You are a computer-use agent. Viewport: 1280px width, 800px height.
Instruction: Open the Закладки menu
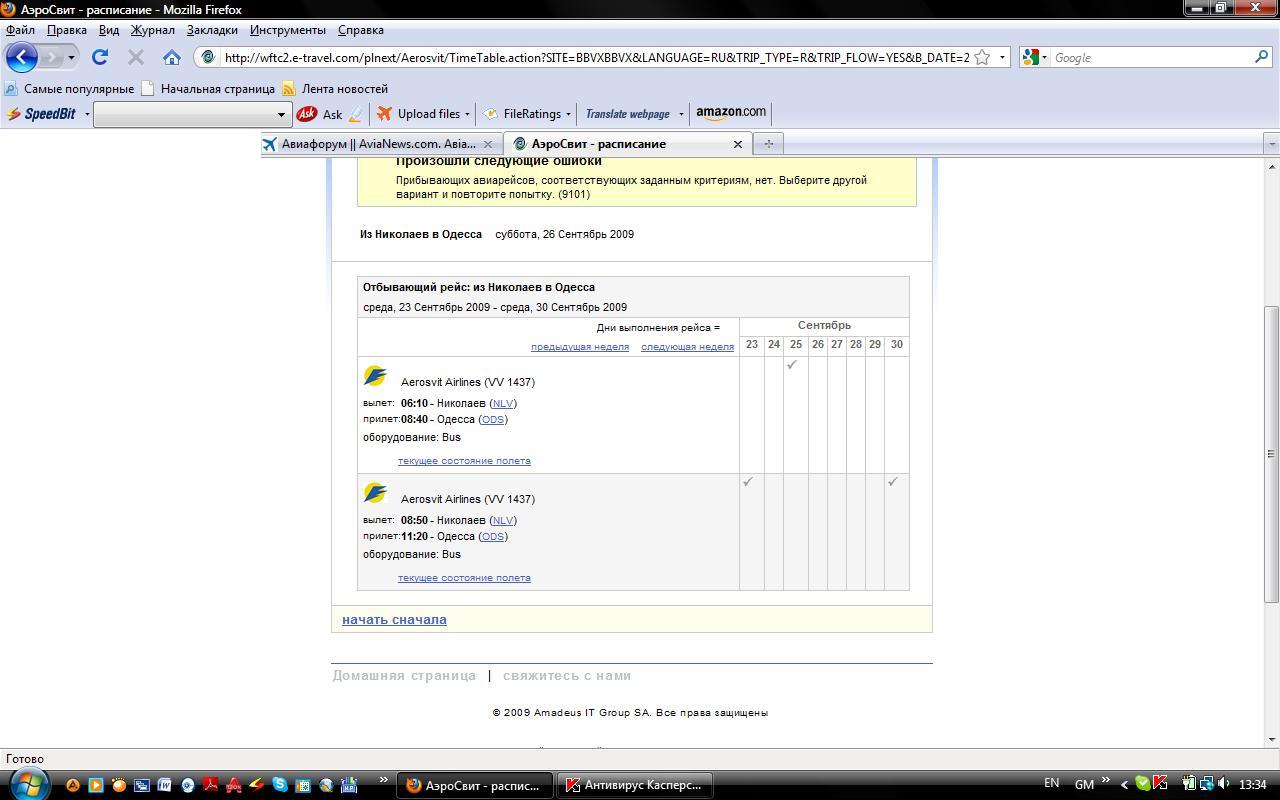(x=212, y=30)
